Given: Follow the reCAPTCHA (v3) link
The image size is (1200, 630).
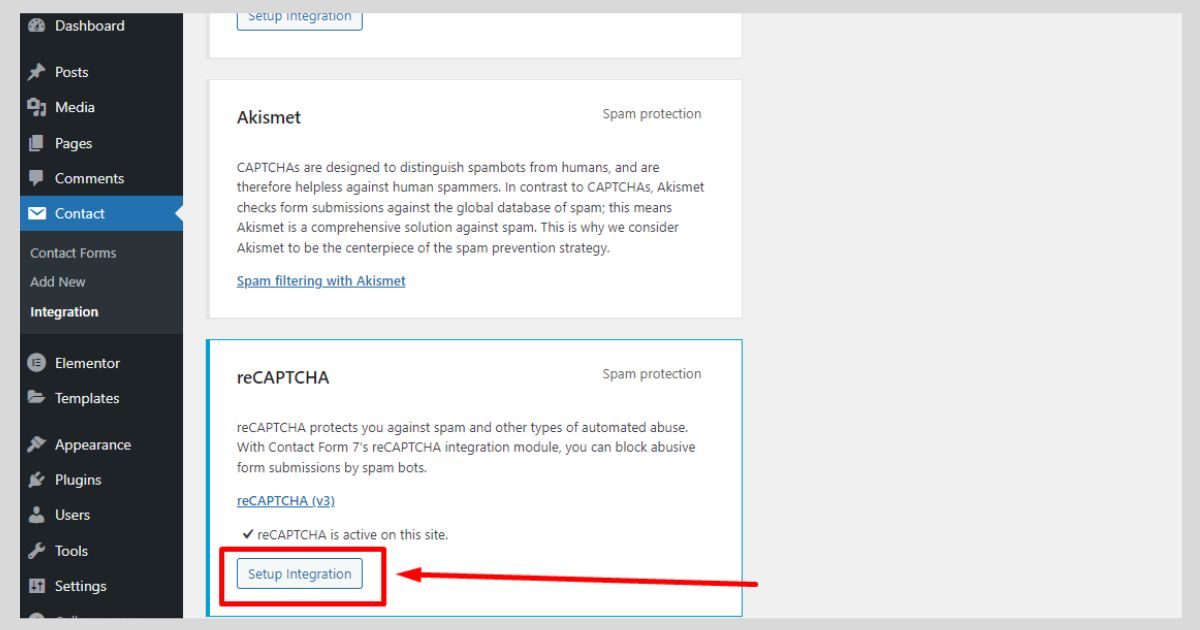Looking at the screenshot, I should tap(285, 500).
